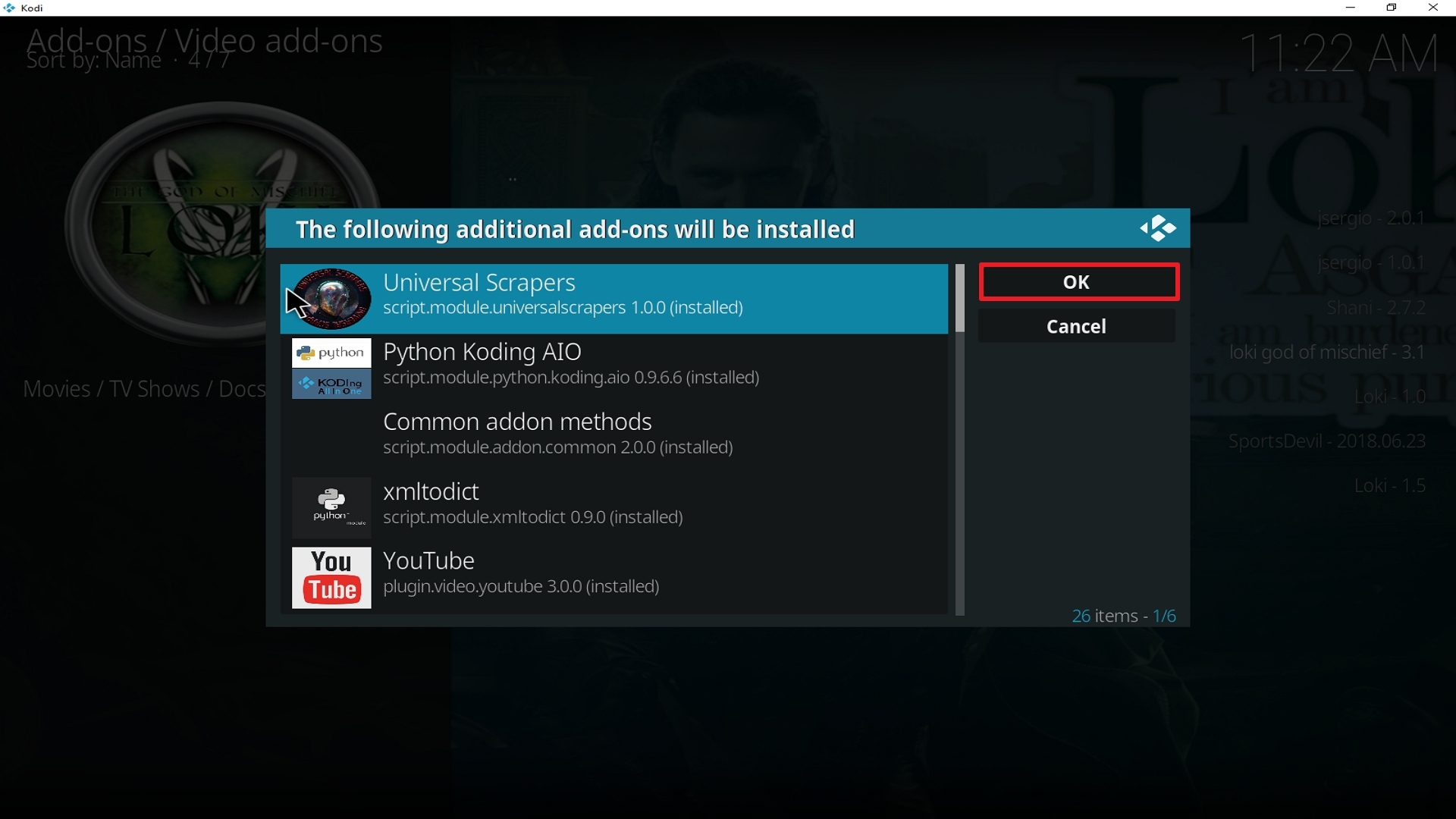
Task: Click the YouTube add-on logo
Action: [x=331, y=578]
